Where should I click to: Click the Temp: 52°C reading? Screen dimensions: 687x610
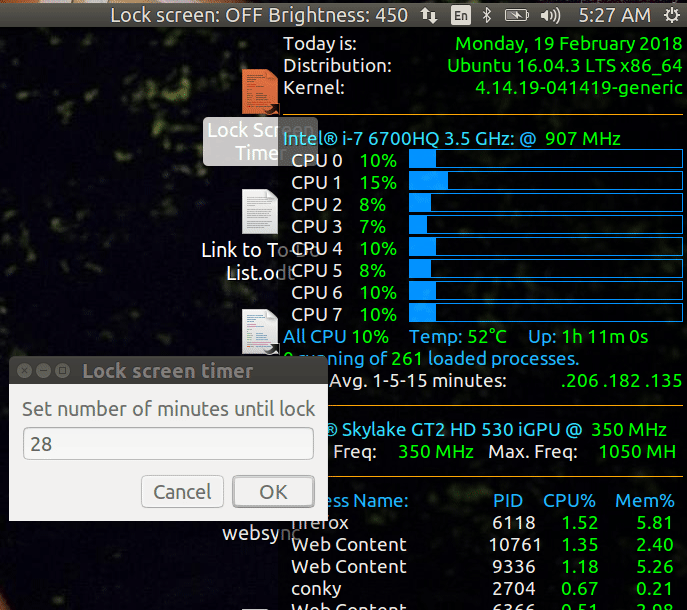[x=458, y=337]
